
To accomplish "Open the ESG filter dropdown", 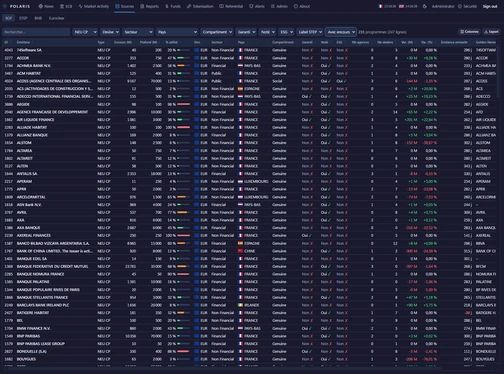I will click(x=286, y=32).
